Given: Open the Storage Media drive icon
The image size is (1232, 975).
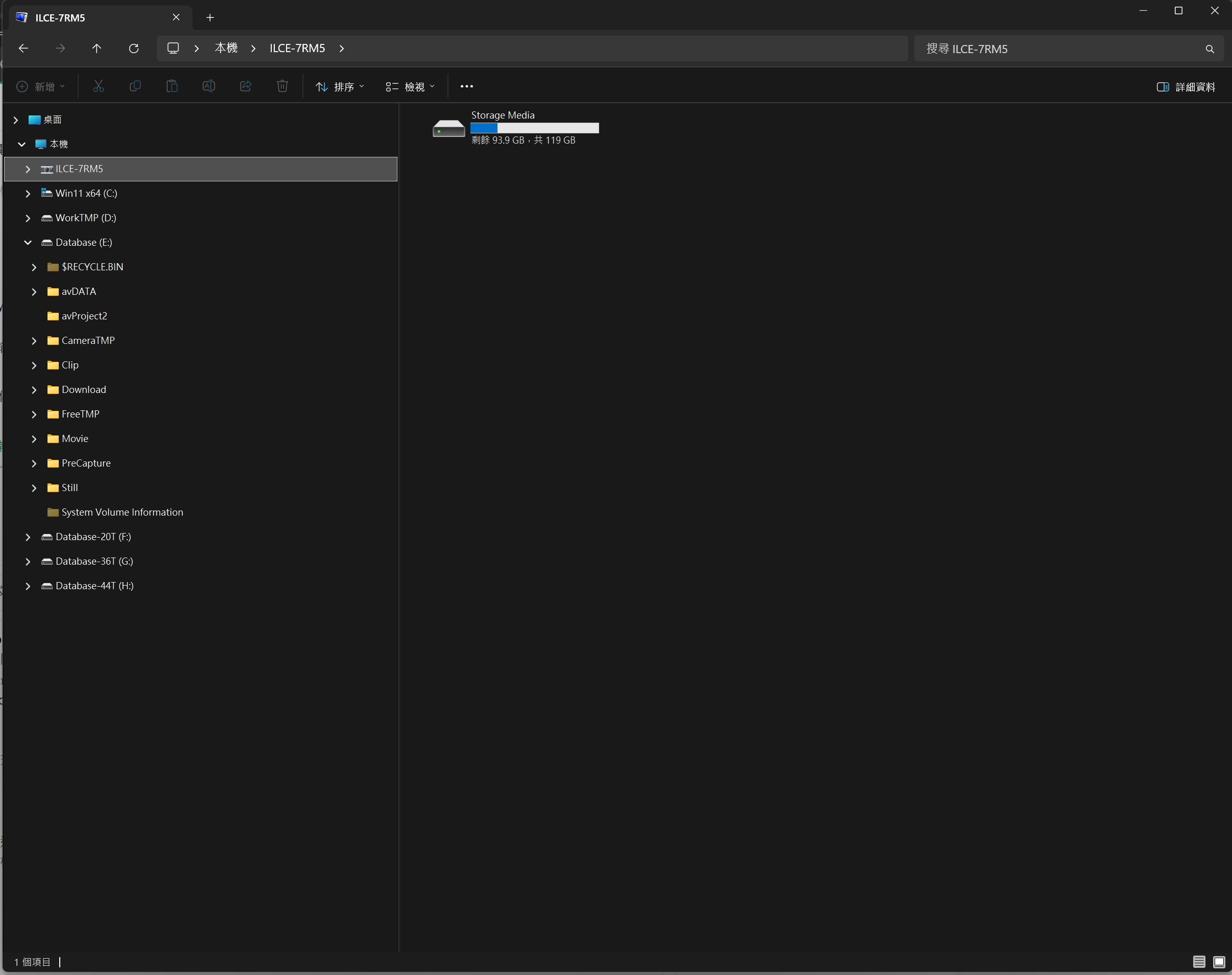Looking at the screenshot, I should [448, 128].
